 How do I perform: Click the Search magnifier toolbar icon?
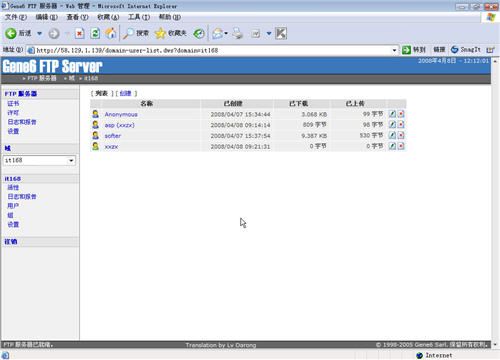click(x=128, y=33)
